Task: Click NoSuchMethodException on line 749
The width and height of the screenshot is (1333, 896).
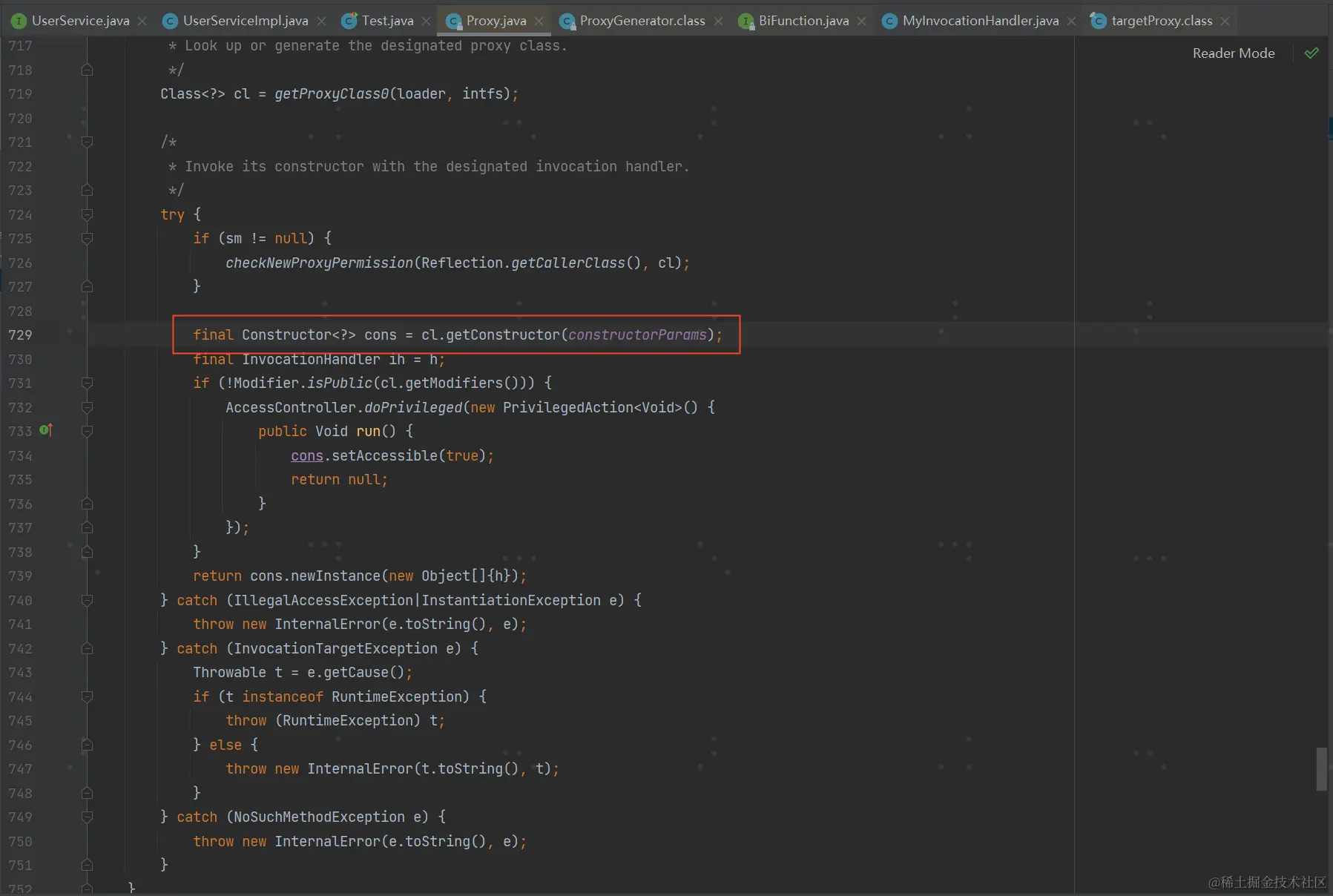Action: point(319,817)
